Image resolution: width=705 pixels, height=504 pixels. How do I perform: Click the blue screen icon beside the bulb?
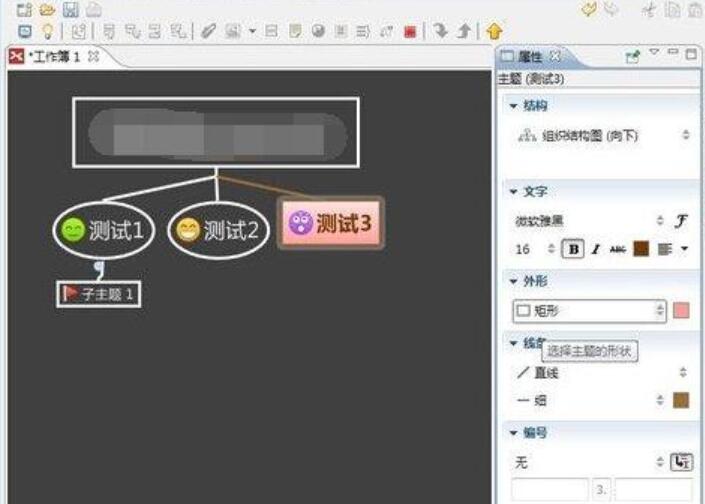click(25, 31)
